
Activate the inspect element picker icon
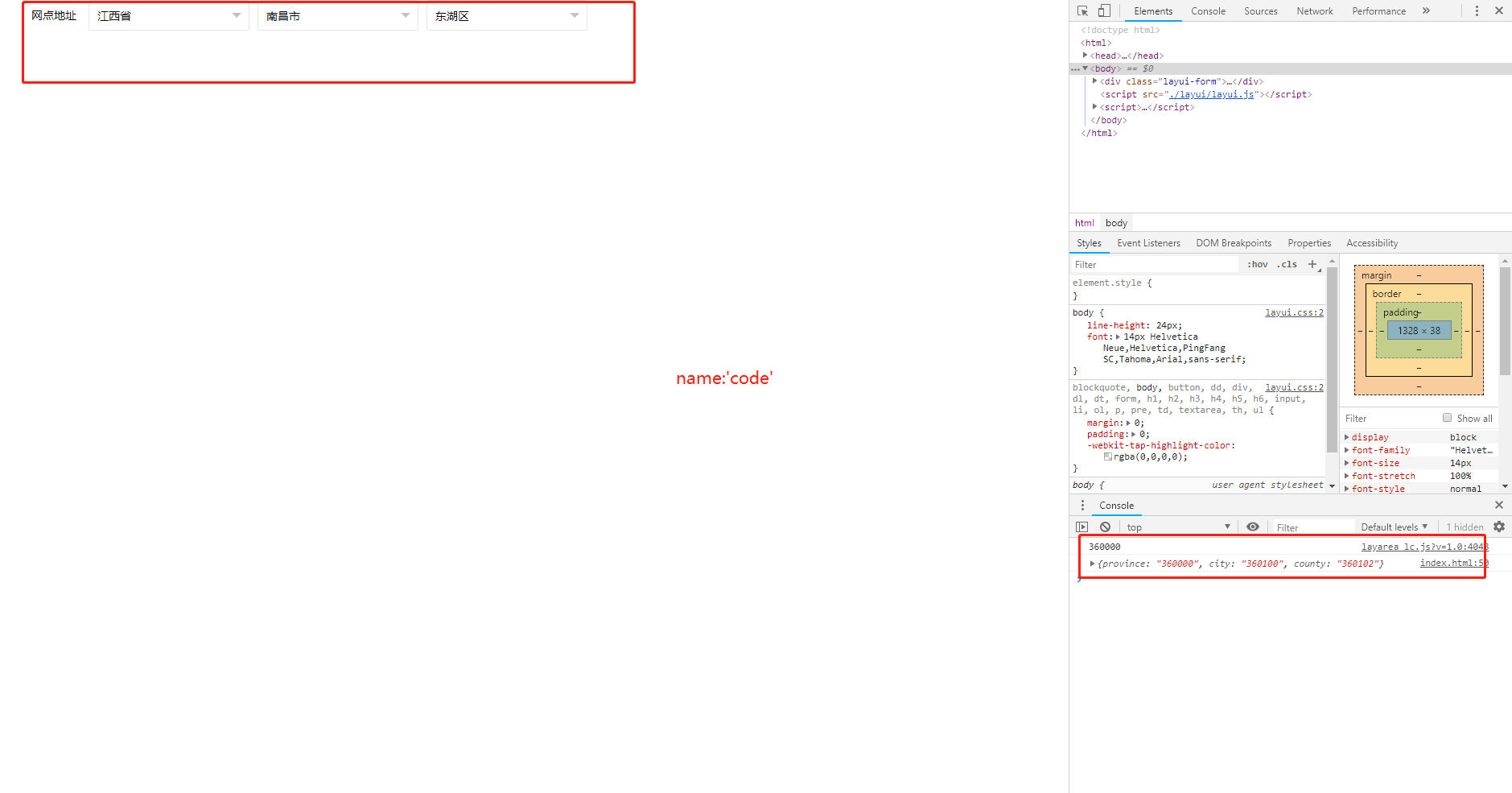click(1082, 11)
